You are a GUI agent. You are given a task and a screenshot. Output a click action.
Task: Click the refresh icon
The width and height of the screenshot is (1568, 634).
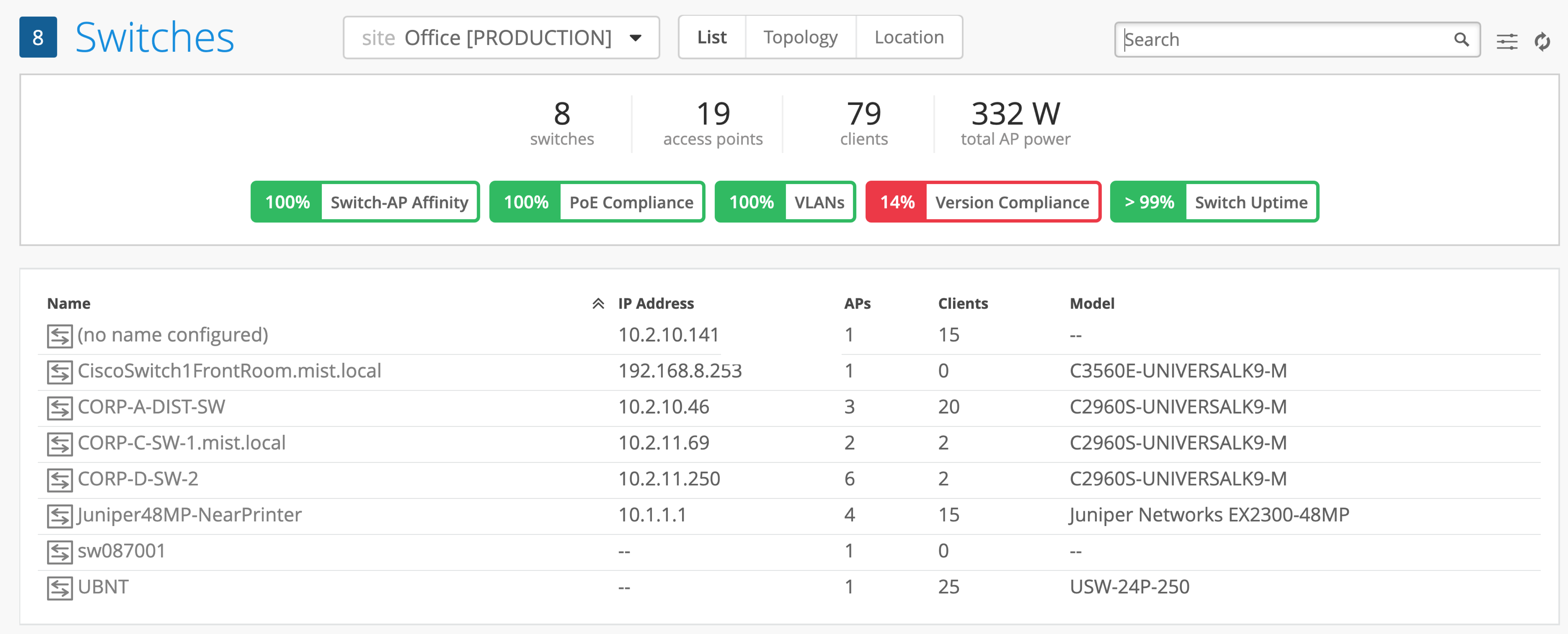[1542, 41]
